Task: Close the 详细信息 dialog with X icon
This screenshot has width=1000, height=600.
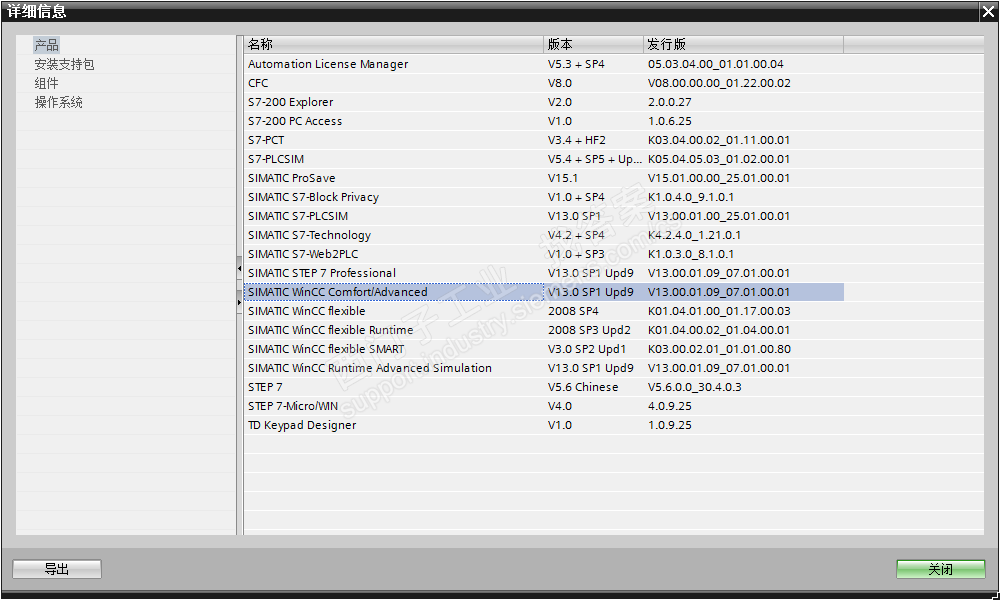Action: pyautogui.click(x=989, y=11)
